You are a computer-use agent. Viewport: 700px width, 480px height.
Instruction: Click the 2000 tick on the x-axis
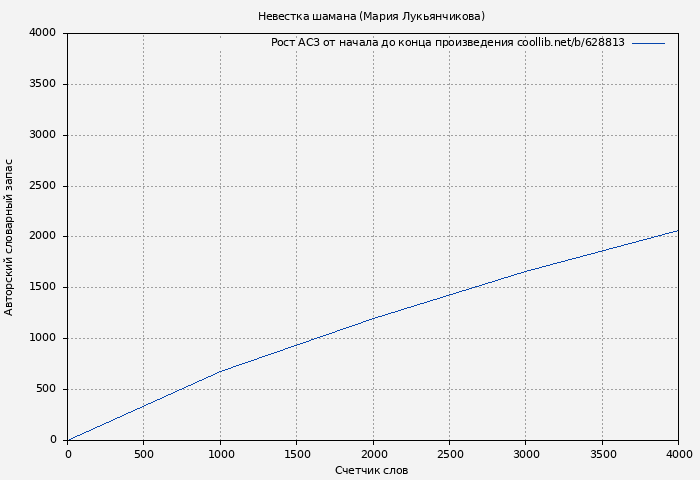[x=373, y=454]
